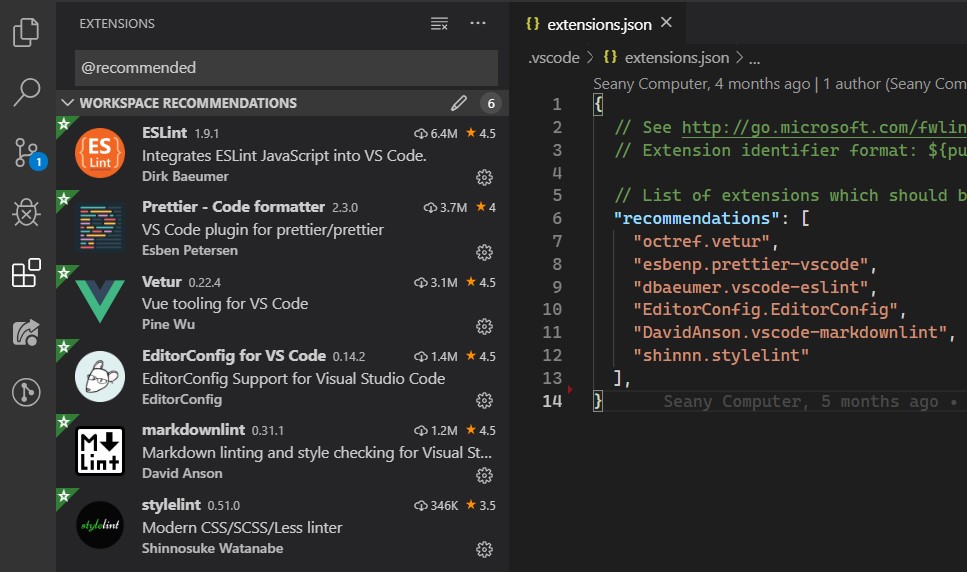Open the gear menu for ESLint extension
Image resolution: width=967 pixels, height=572 pixels.
click(x=484, y=178)
